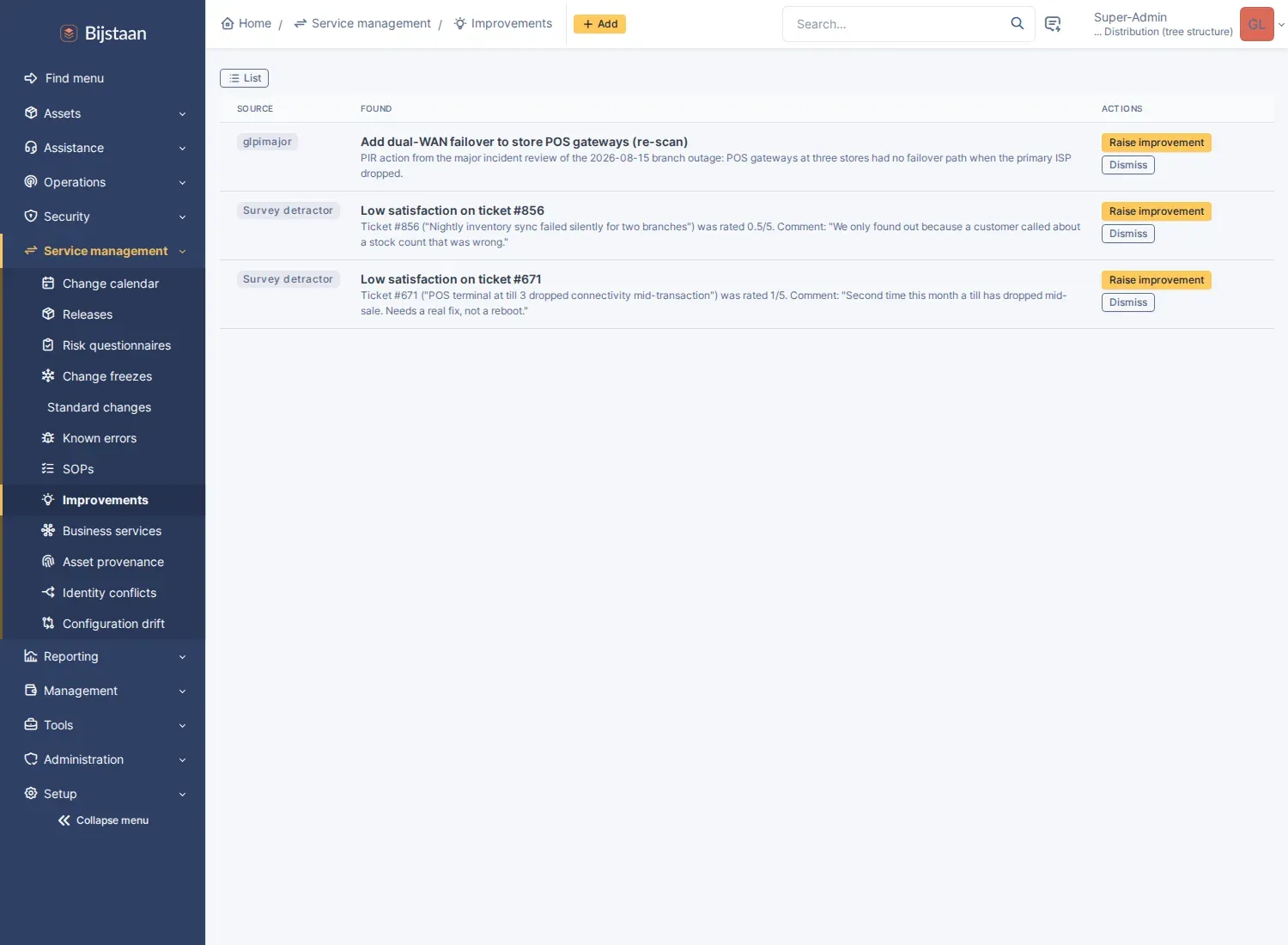
Task: Expand the Tools menu chevron
Action: (182, 725)
